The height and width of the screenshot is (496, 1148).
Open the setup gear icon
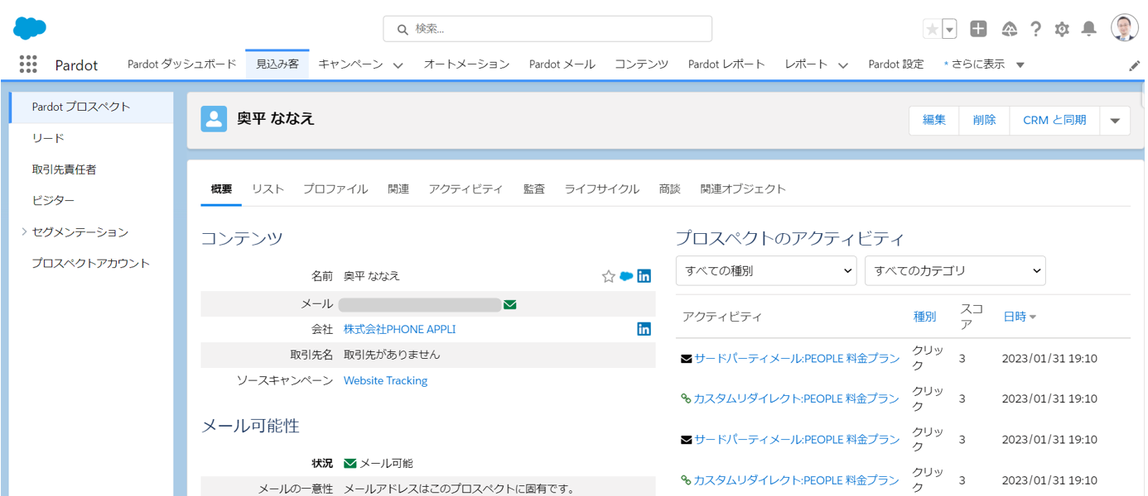[x=1062, y=29]
